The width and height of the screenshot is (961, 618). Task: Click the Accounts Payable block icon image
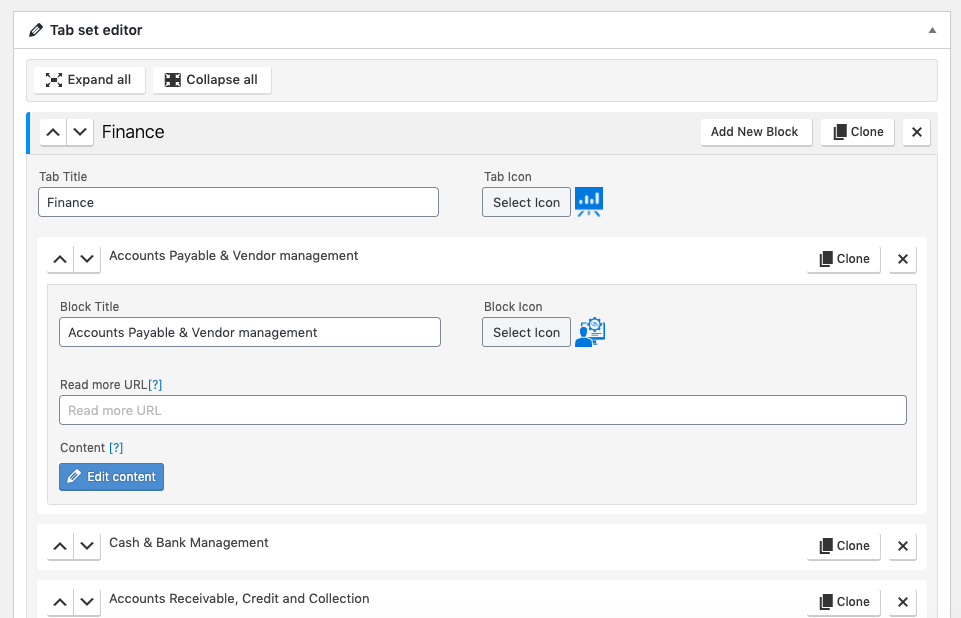[590, 332]
